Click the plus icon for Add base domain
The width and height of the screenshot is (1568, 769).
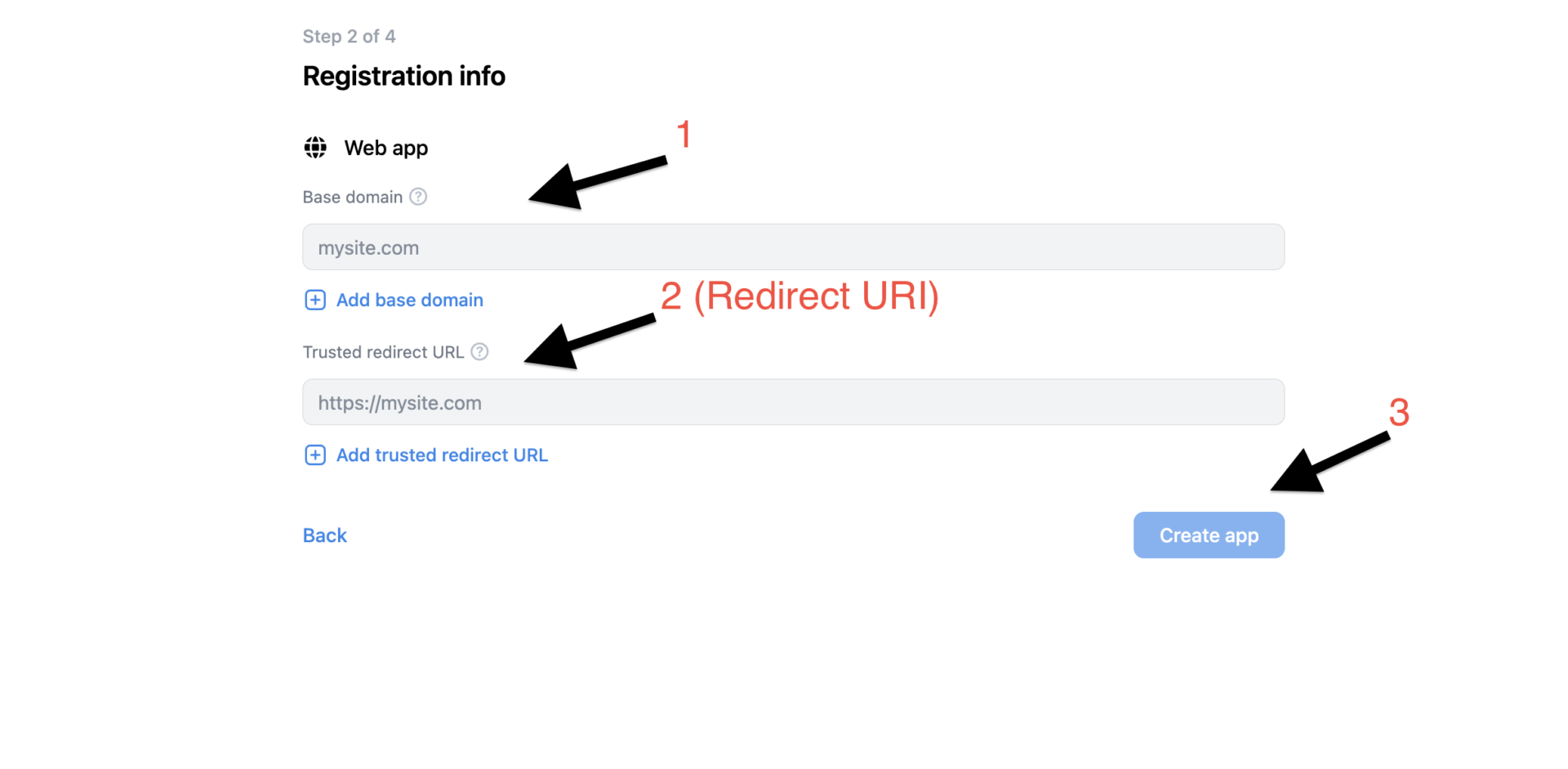[315, 300]
